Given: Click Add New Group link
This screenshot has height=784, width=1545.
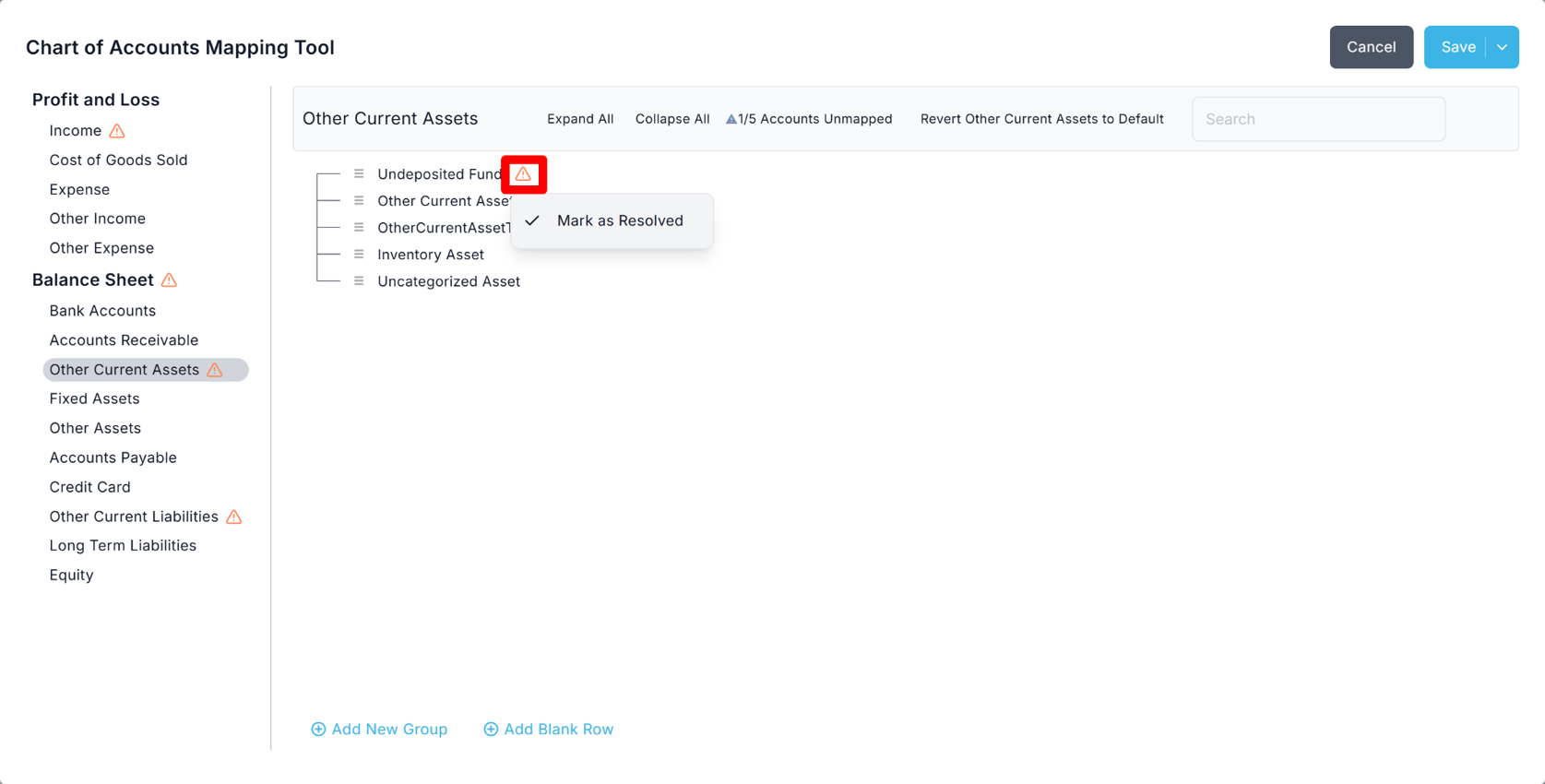Looking at the screenshot, I should tap(379, 730).
